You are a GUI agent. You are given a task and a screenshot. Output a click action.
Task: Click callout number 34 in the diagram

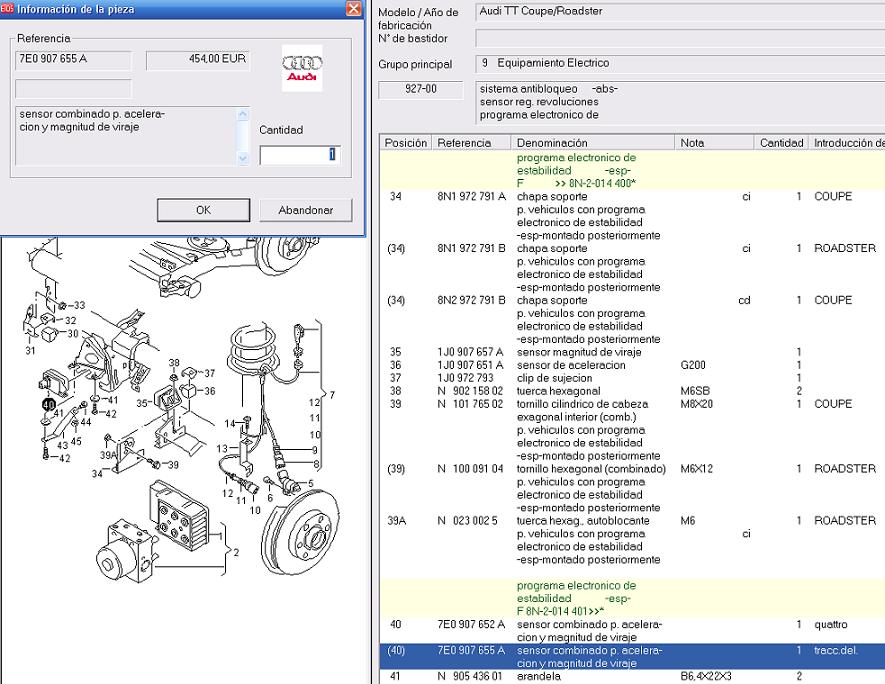click(98, 473)
